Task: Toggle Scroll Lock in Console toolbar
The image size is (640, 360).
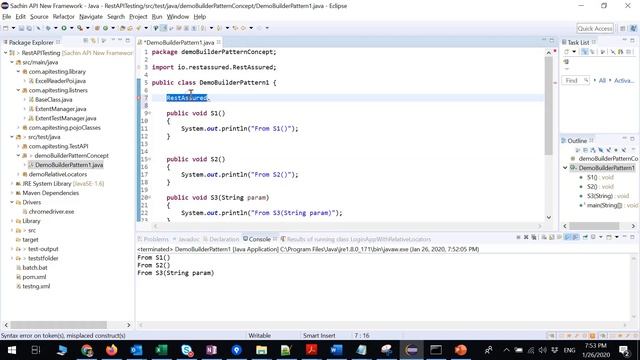Action: click(x=552, y=237)
